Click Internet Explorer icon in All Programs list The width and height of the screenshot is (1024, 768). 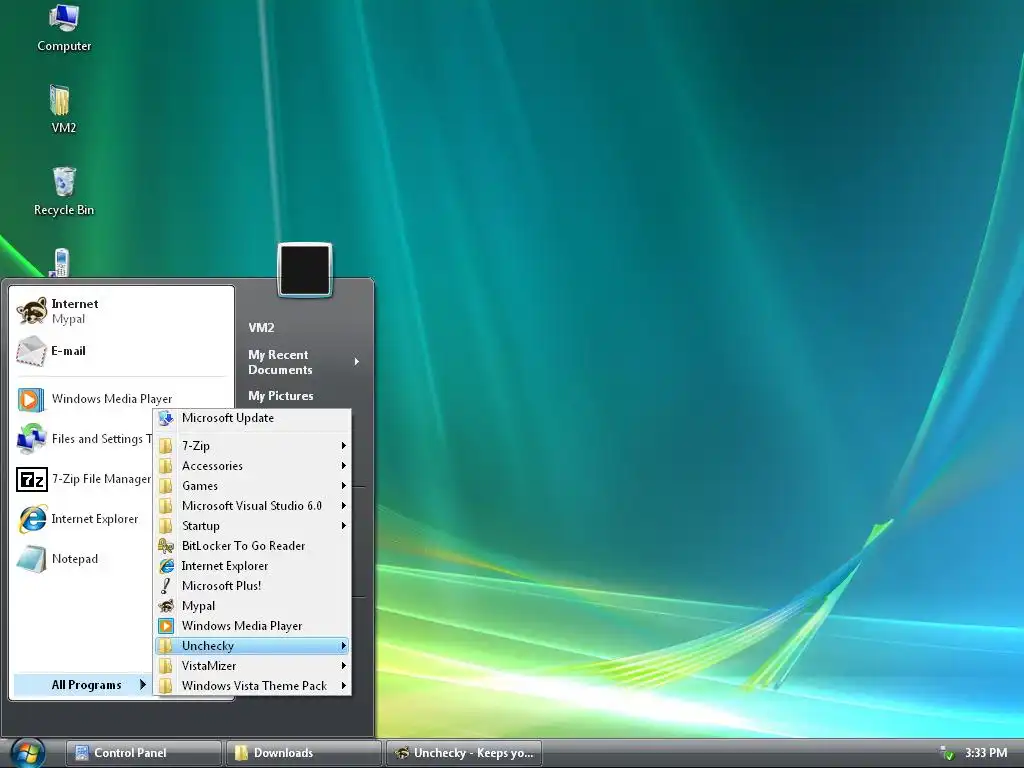(167, 566)
